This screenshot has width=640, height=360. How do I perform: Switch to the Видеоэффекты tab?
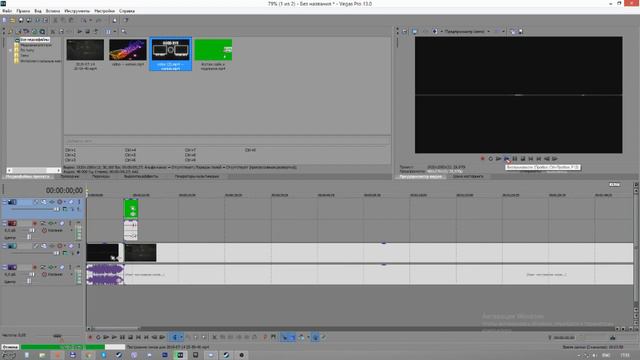pyautogui.click(x=141, y=177)
